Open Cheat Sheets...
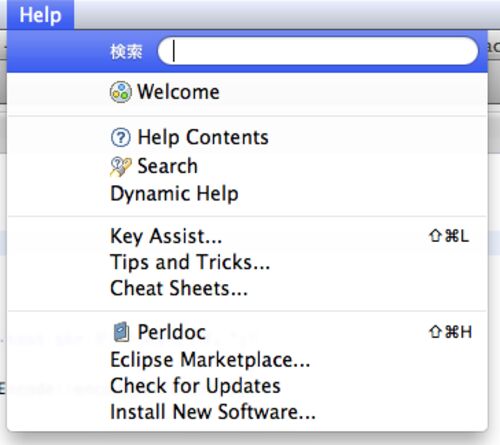Viewport: 500px width, 445px height. point(247,288)
